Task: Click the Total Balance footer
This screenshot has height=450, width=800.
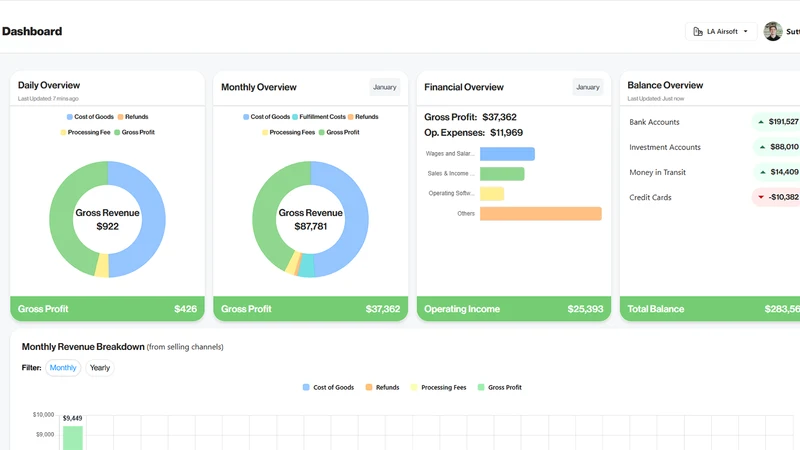Action: (710, 309)
